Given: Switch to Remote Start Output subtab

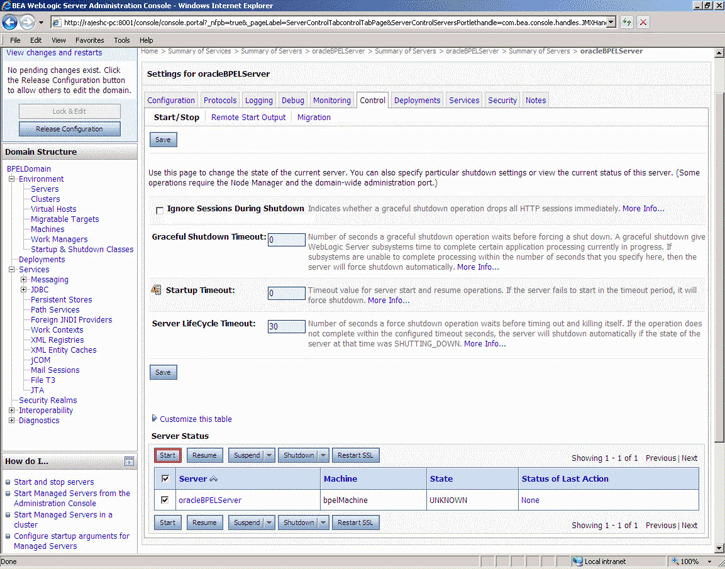Looking at the screenshot, I should 248,117.
